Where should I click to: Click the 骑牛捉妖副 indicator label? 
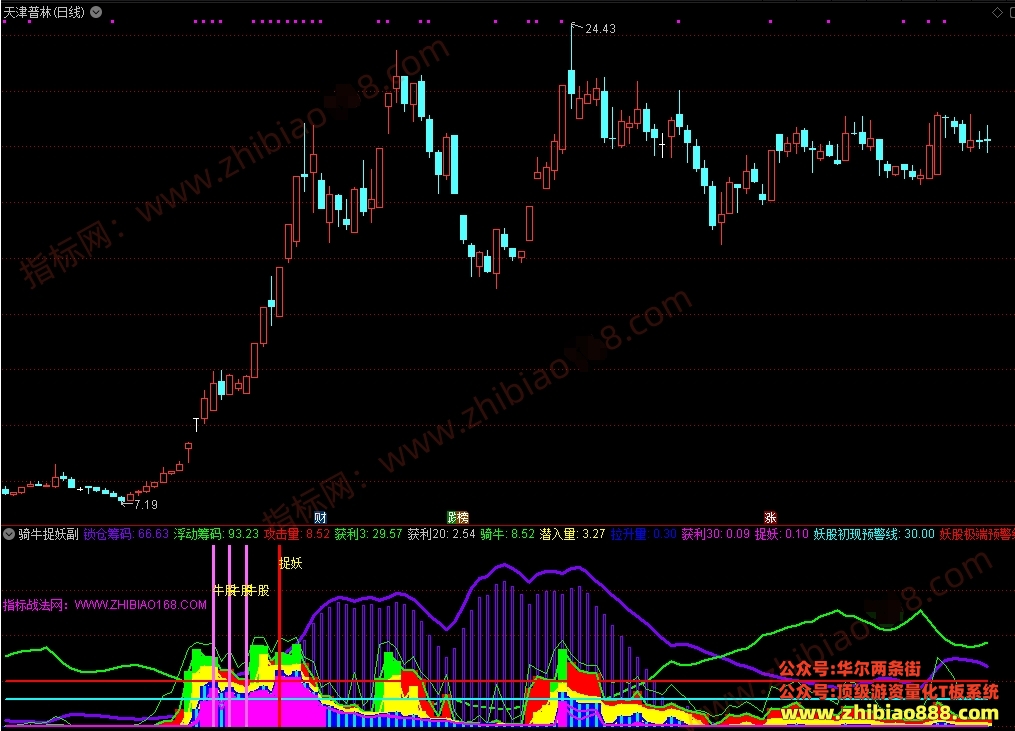pos(49,534)
